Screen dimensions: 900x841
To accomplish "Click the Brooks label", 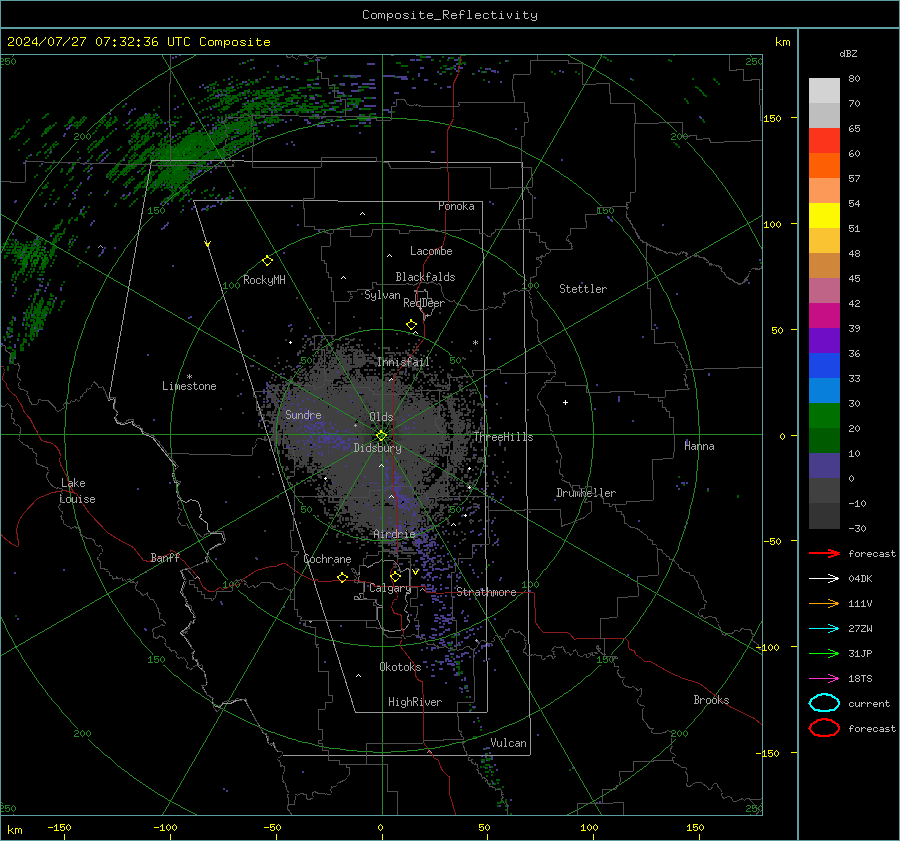I will (x=711, y=700).
